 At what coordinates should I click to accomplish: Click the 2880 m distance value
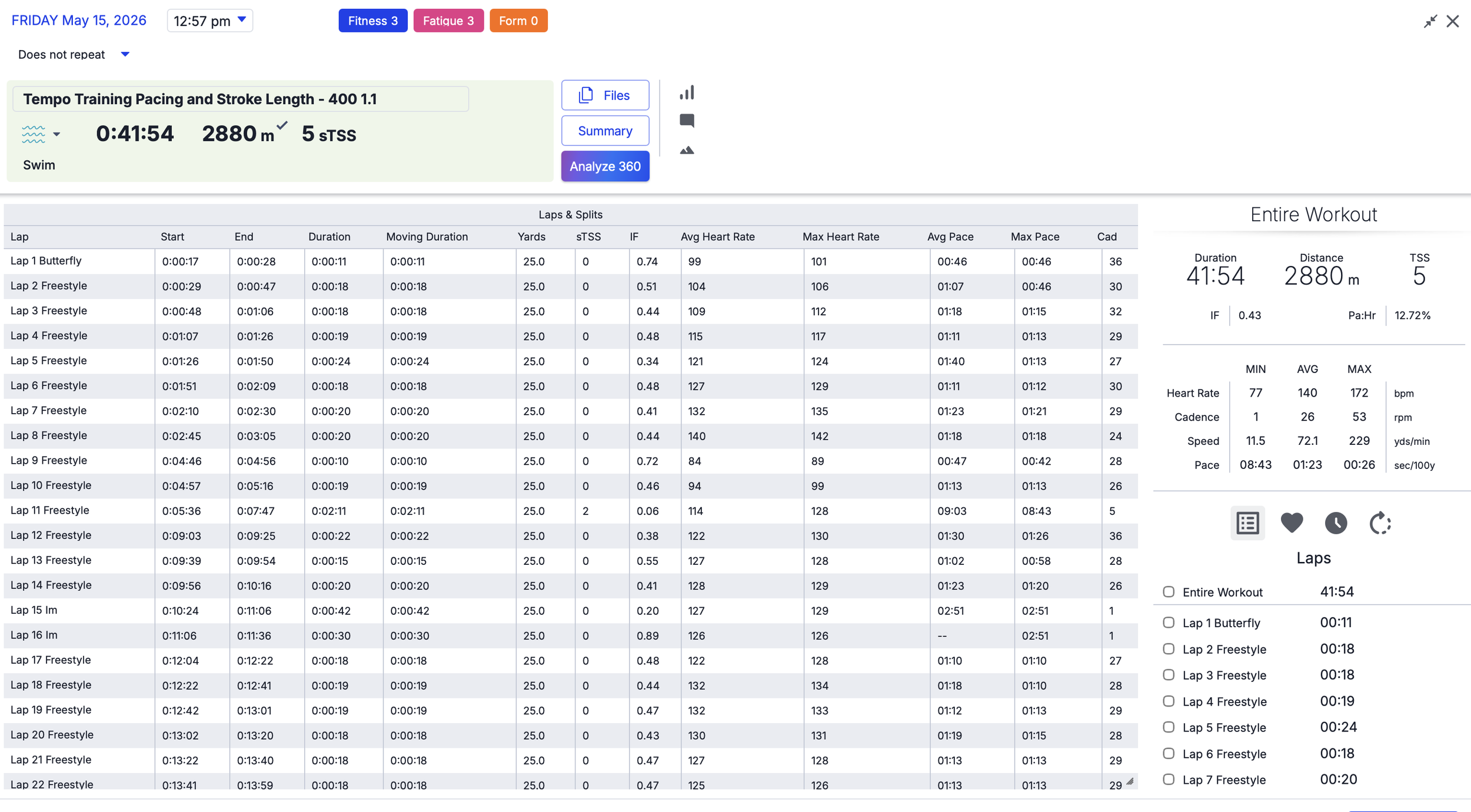[x=238, y=134]
